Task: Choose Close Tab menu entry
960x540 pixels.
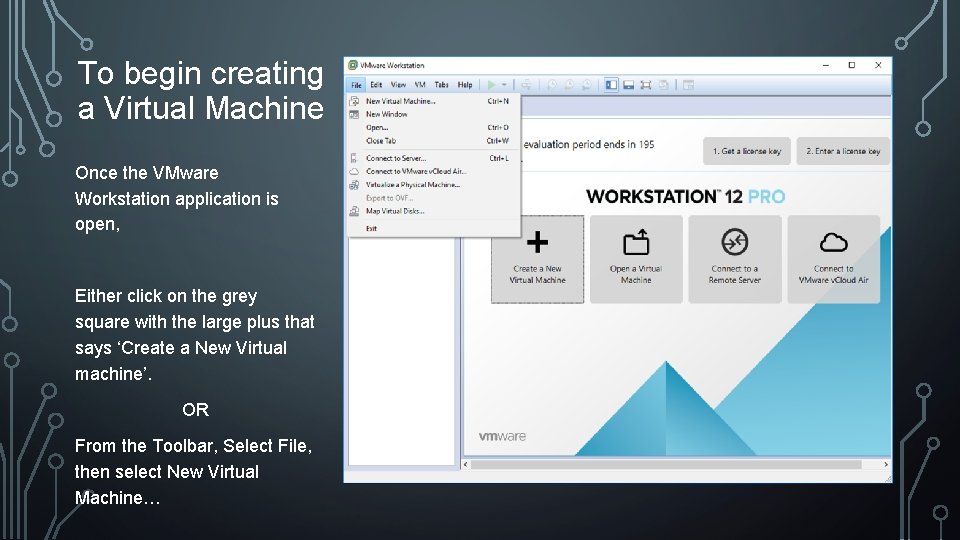Action: tap(433, 141)
